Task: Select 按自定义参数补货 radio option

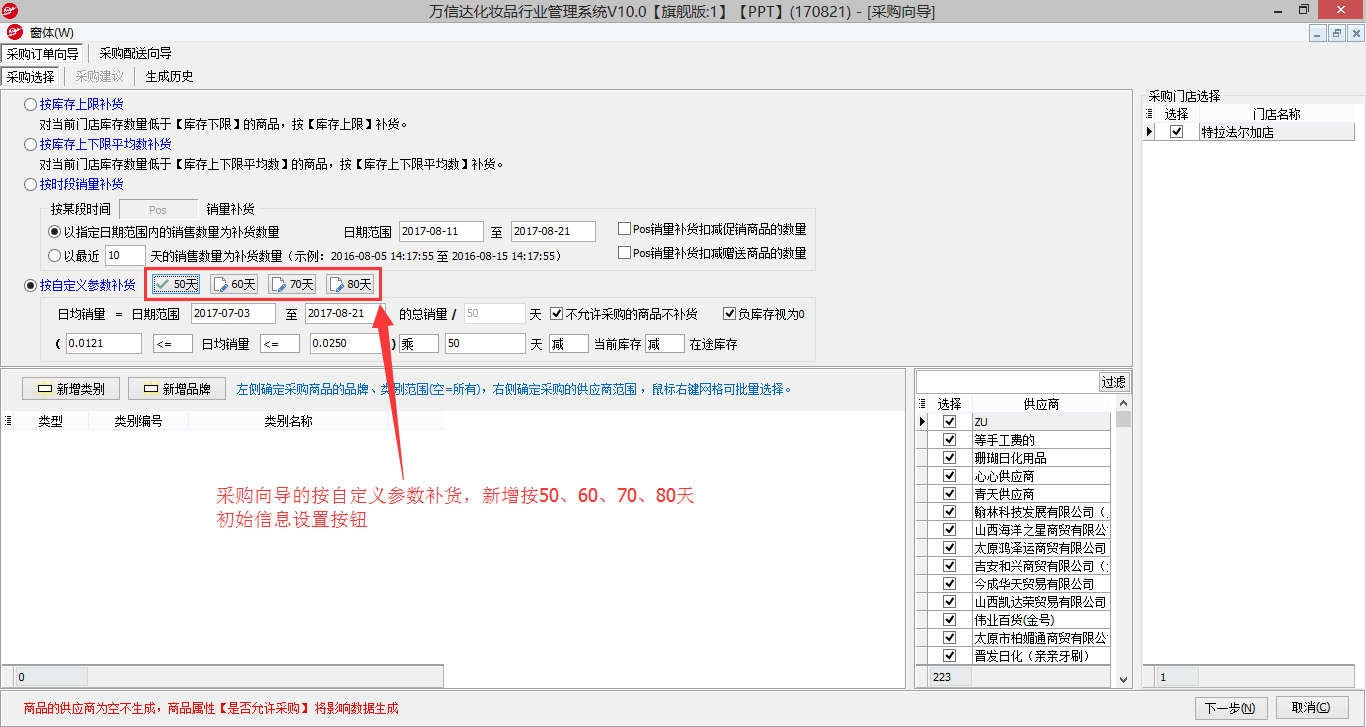Action: click(31, 285)
